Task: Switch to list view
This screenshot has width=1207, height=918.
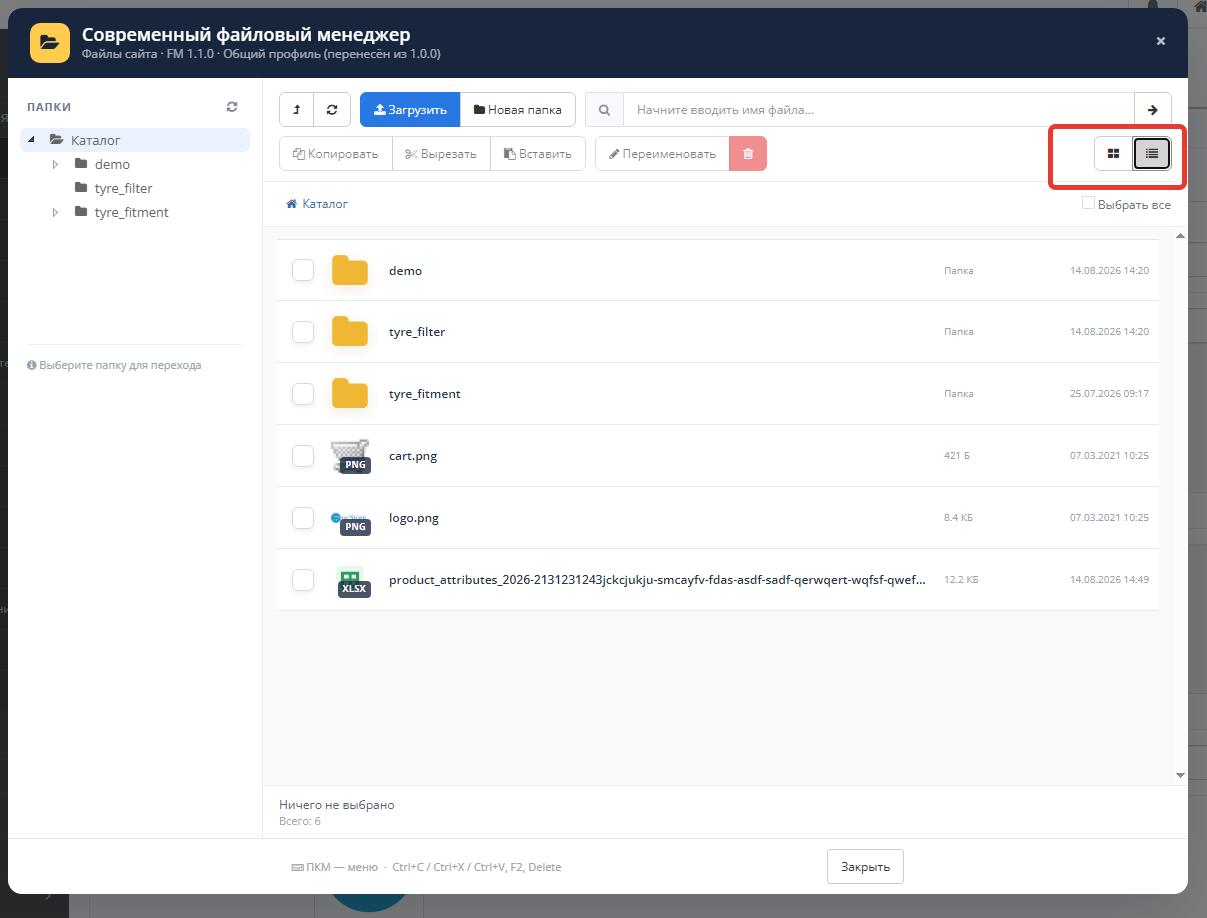Action: (1152, 154)
